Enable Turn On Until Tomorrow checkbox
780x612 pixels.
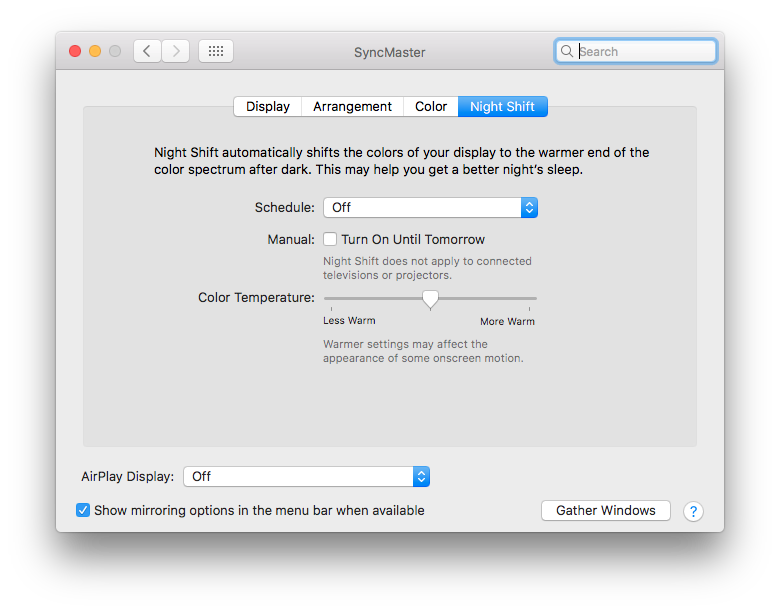330,239
